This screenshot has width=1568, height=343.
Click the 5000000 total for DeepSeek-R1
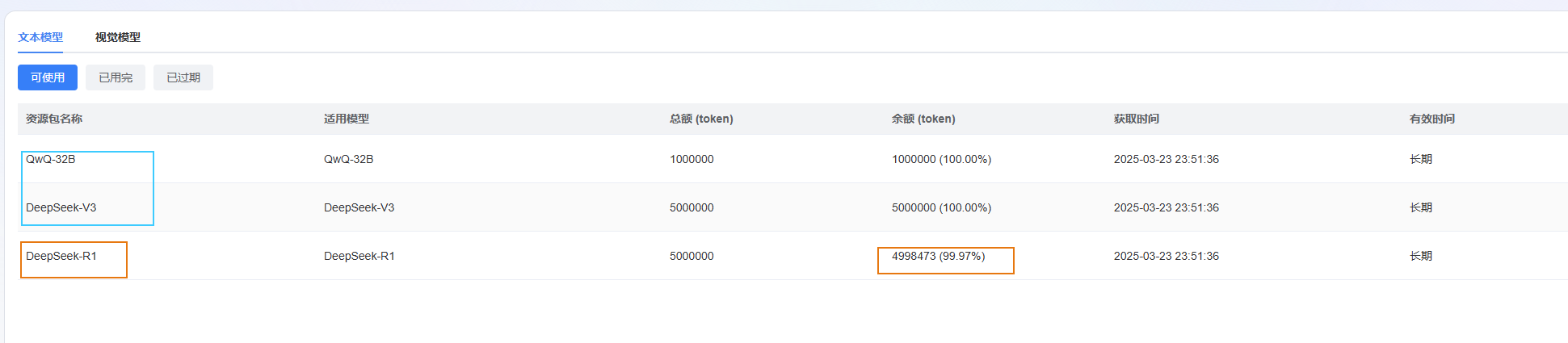692,256
